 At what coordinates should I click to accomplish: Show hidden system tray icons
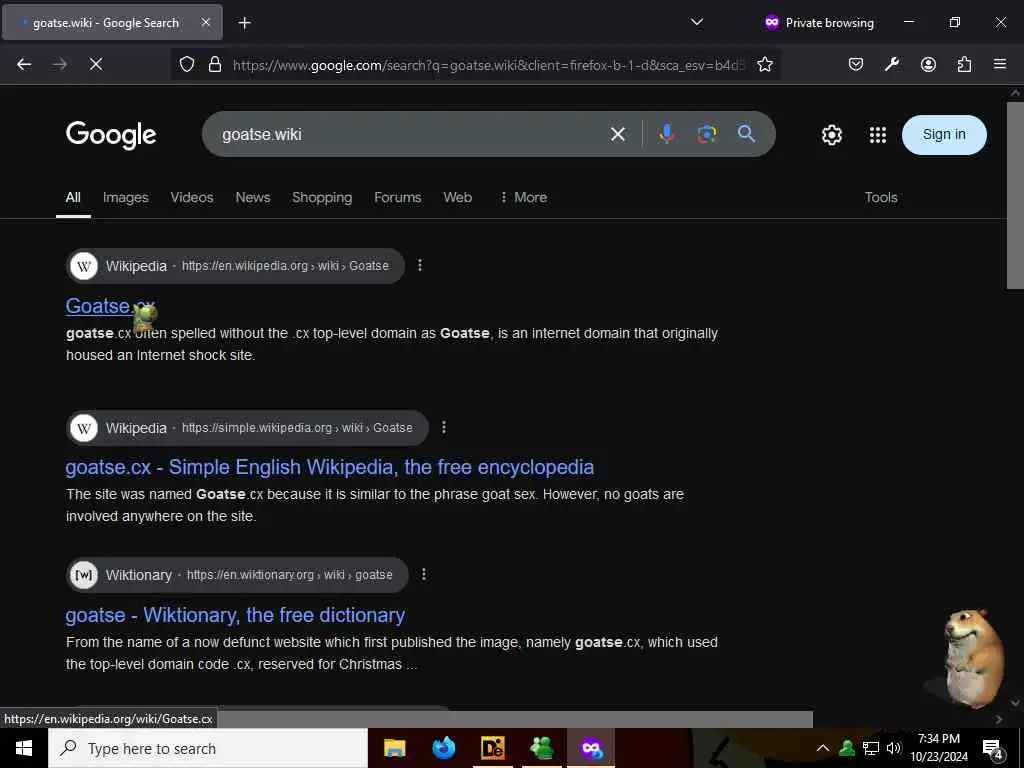pyautogui.click(x=823, y=748)
